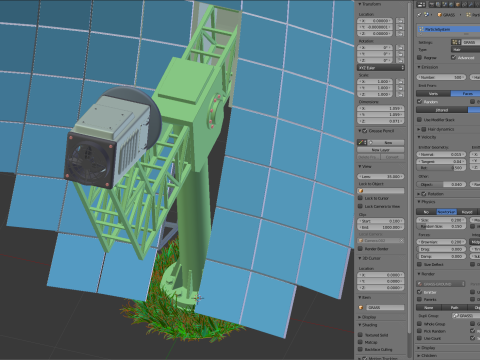Select Faces as emit from option
The width and height of the screenshot is (480, 360).
pos(465,94)
